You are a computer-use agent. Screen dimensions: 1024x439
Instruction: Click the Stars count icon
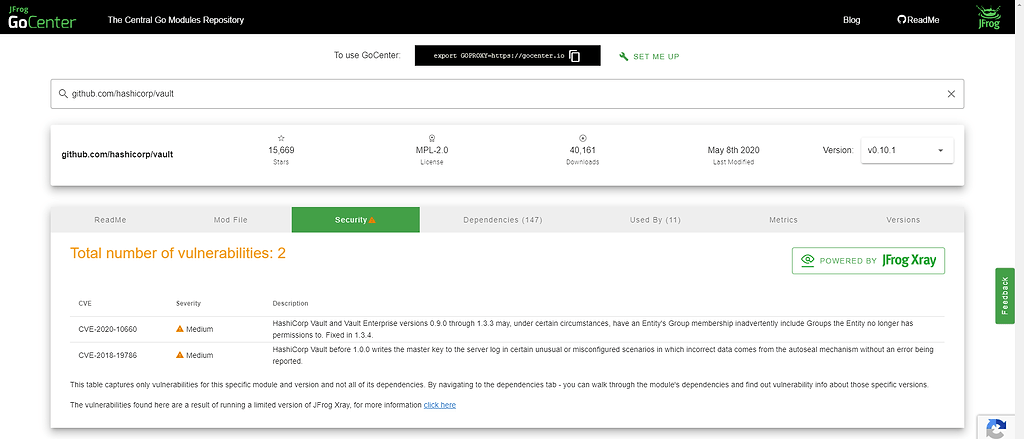[x=281, y=138]
